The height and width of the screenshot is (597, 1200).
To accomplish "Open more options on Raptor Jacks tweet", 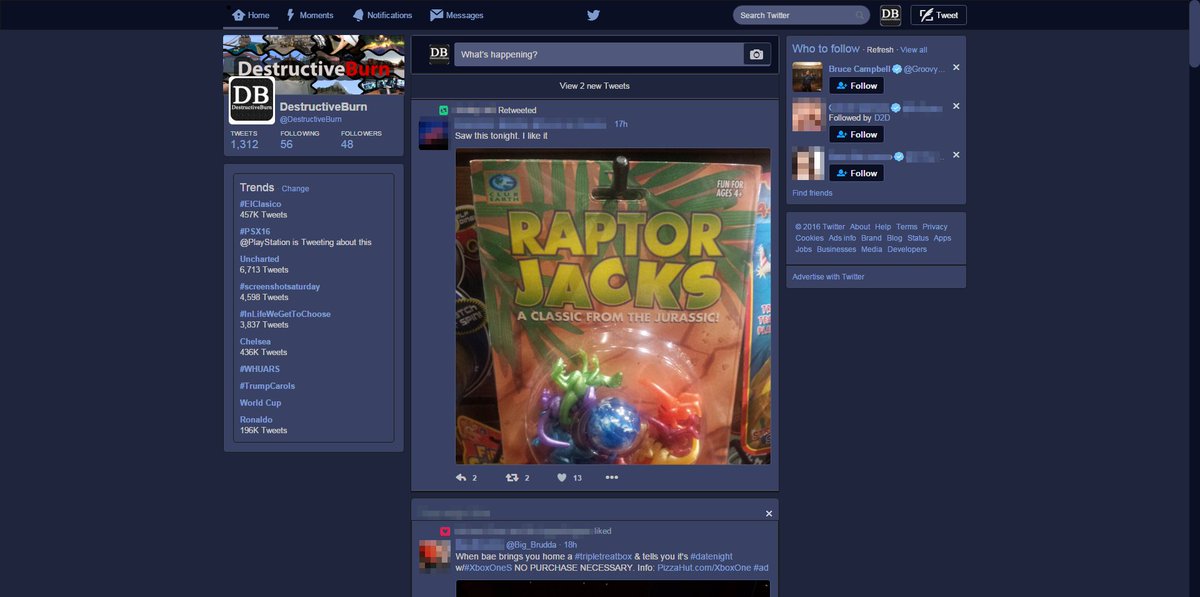I will tap(612, 478).
